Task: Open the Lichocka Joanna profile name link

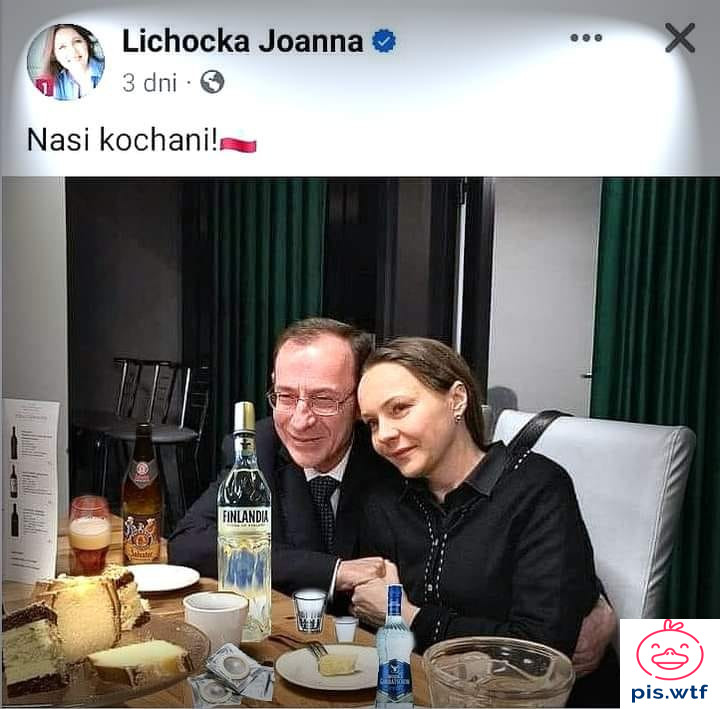Action: [242, 41]
